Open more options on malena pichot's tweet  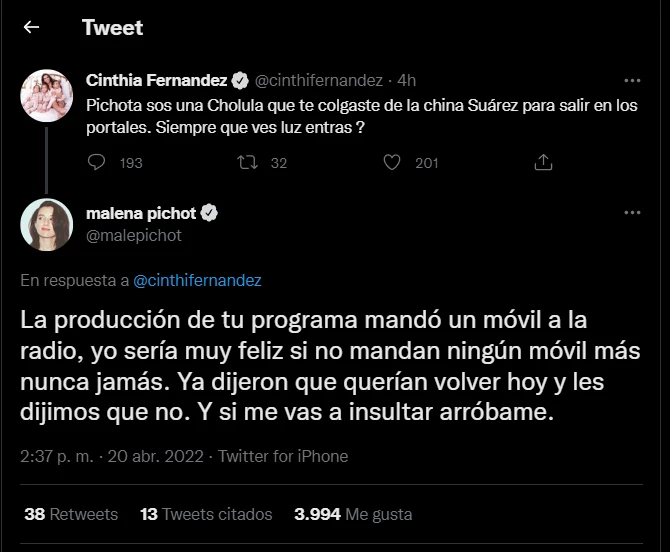[632, 214]
